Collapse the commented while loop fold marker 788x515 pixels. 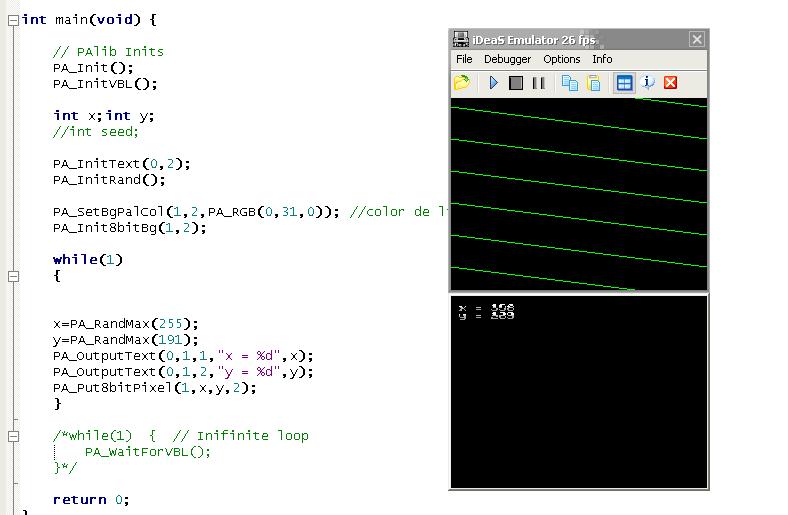[x=13, y=436]
